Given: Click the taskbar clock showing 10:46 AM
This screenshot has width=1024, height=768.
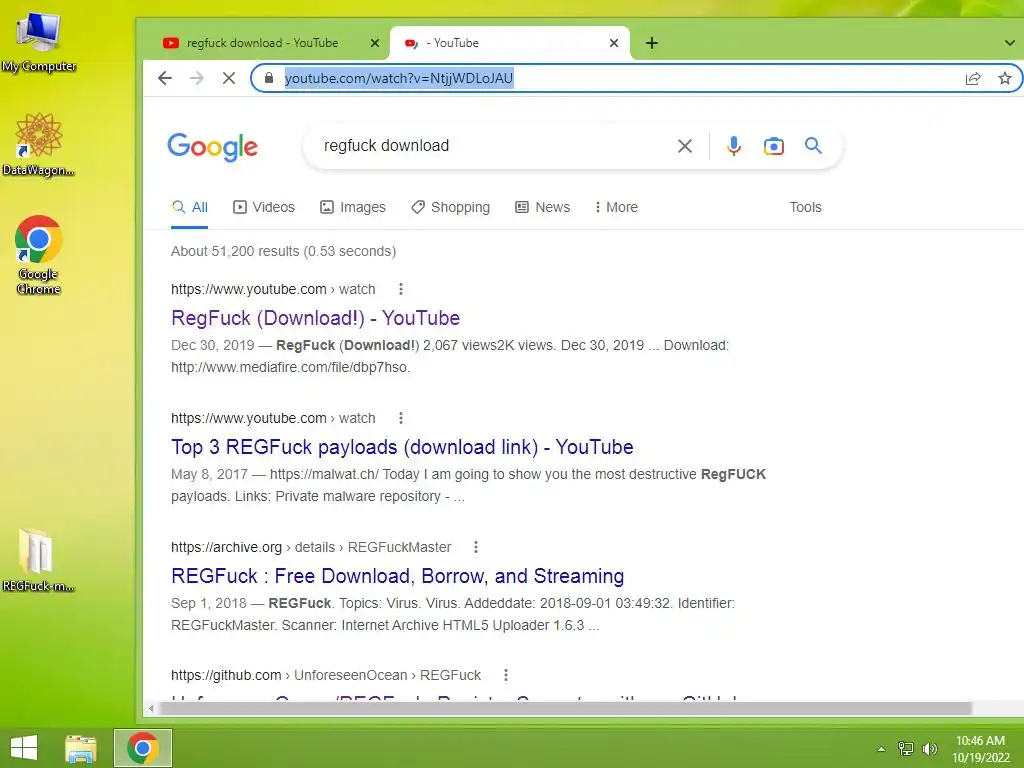Looking at the screenshot, I should (x=980, y=749).
